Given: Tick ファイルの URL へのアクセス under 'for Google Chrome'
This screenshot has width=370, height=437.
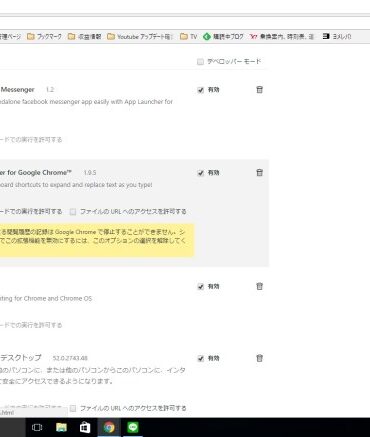Looking at the screenshot, I should (x=73, y=212).
